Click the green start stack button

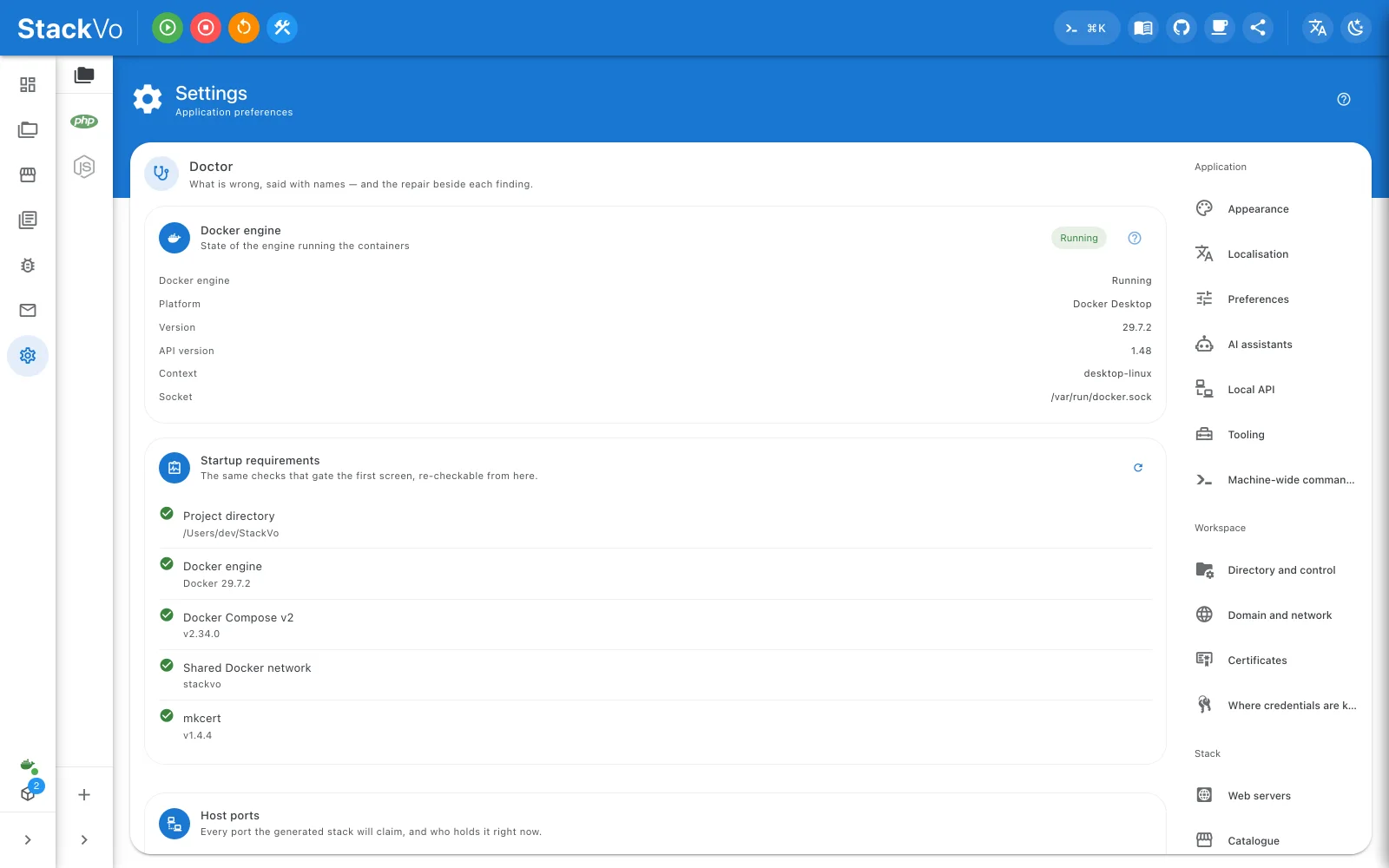pos(168,28)
